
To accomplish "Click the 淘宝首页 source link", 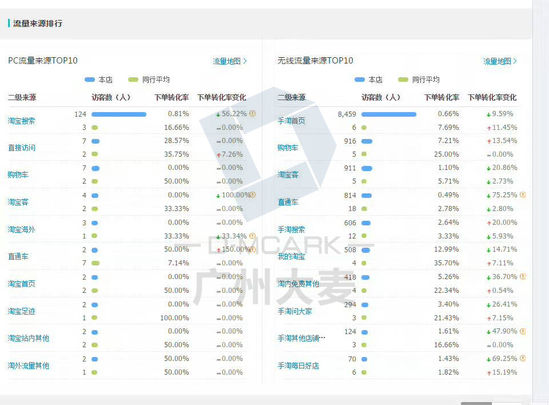I will coord(21,284).
